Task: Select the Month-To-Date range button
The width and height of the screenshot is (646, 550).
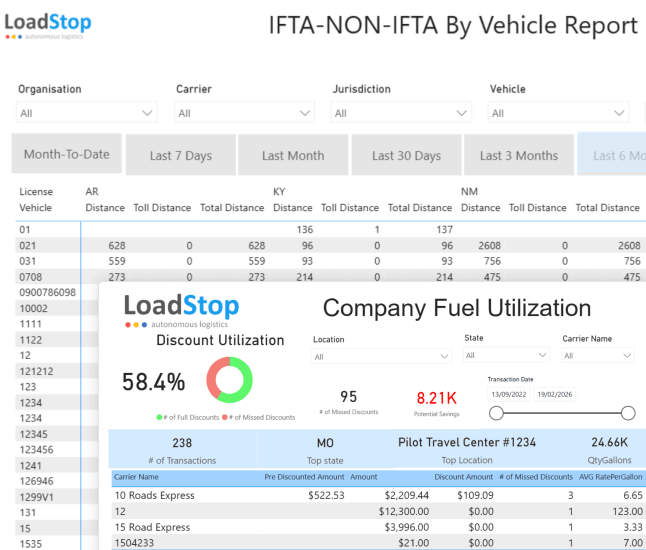Action: (67, 154)
